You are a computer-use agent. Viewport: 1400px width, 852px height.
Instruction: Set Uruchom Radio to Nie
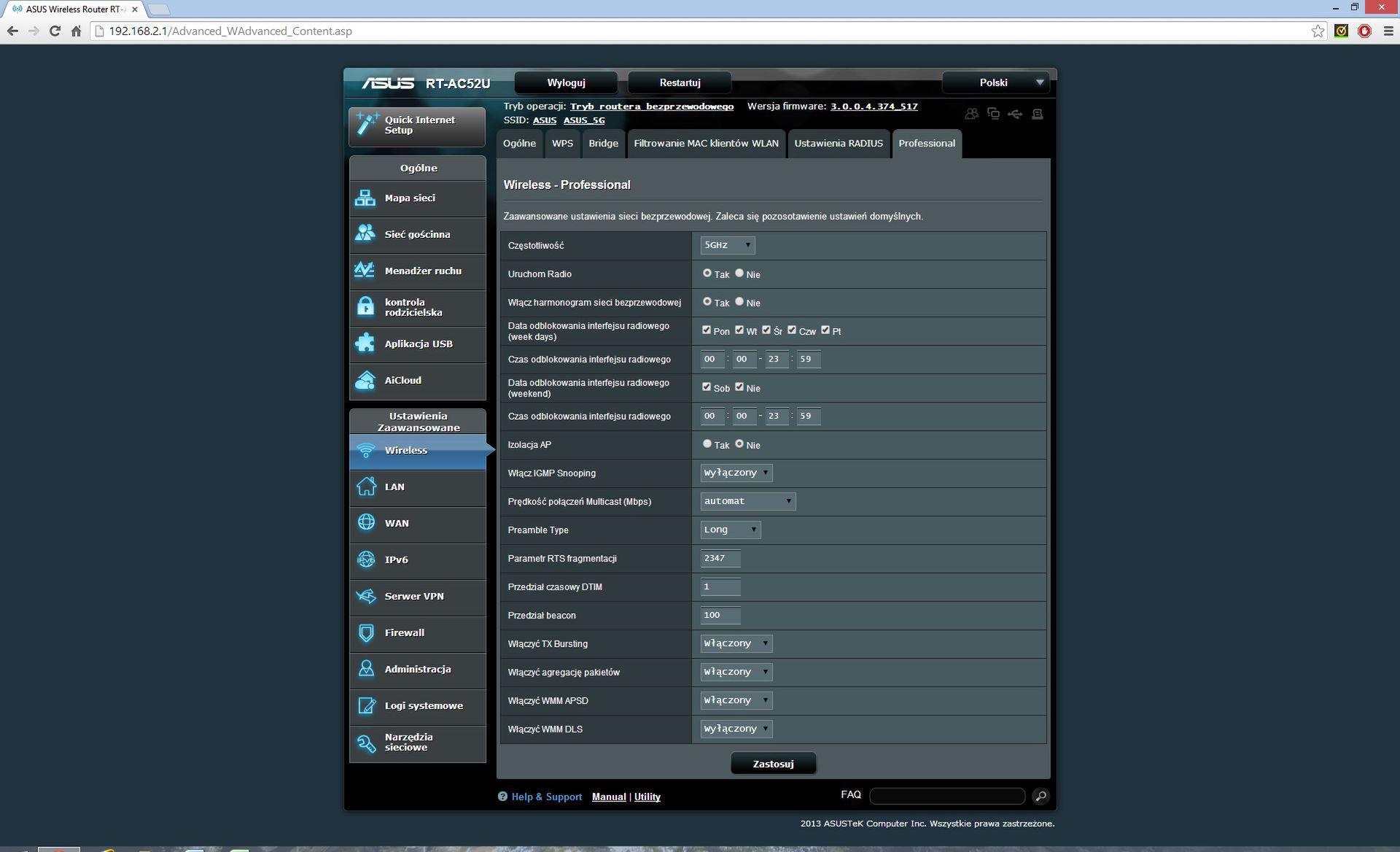coord(739,274)
